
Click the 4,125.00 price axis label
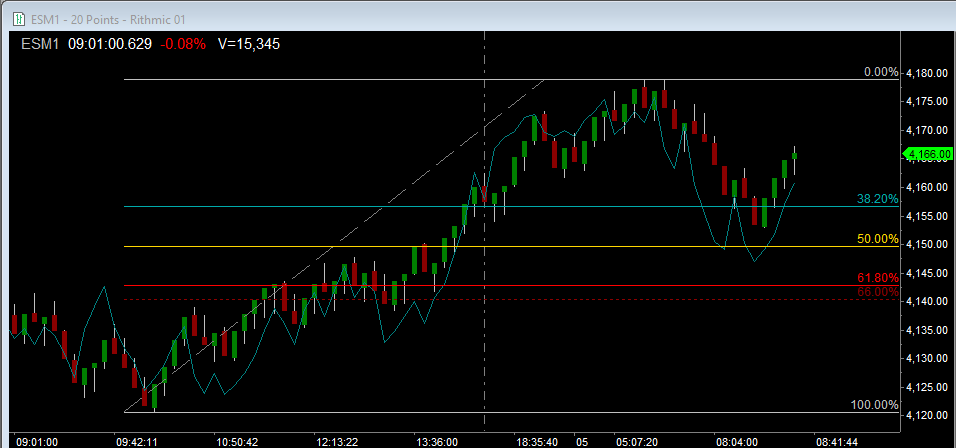[927, 387]
